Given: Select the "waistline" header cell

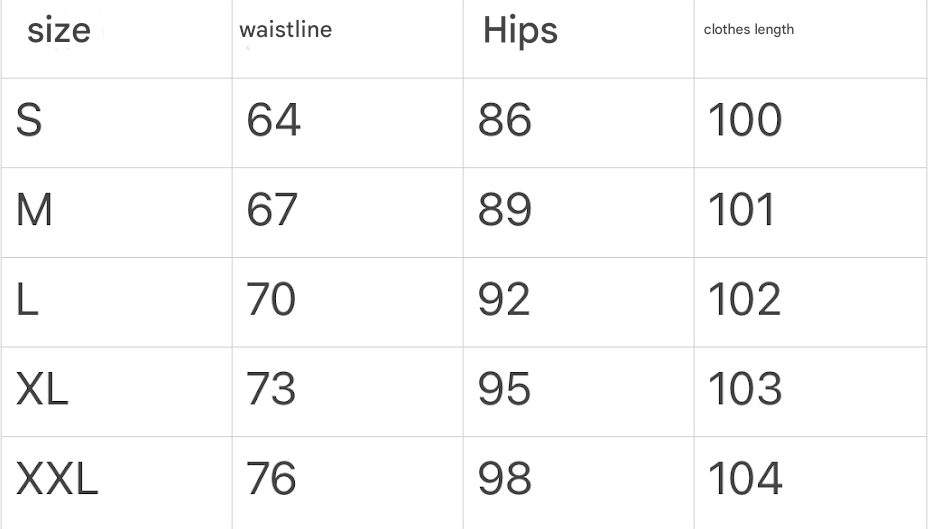Looking at the screenshot, I should click(285, 30).
